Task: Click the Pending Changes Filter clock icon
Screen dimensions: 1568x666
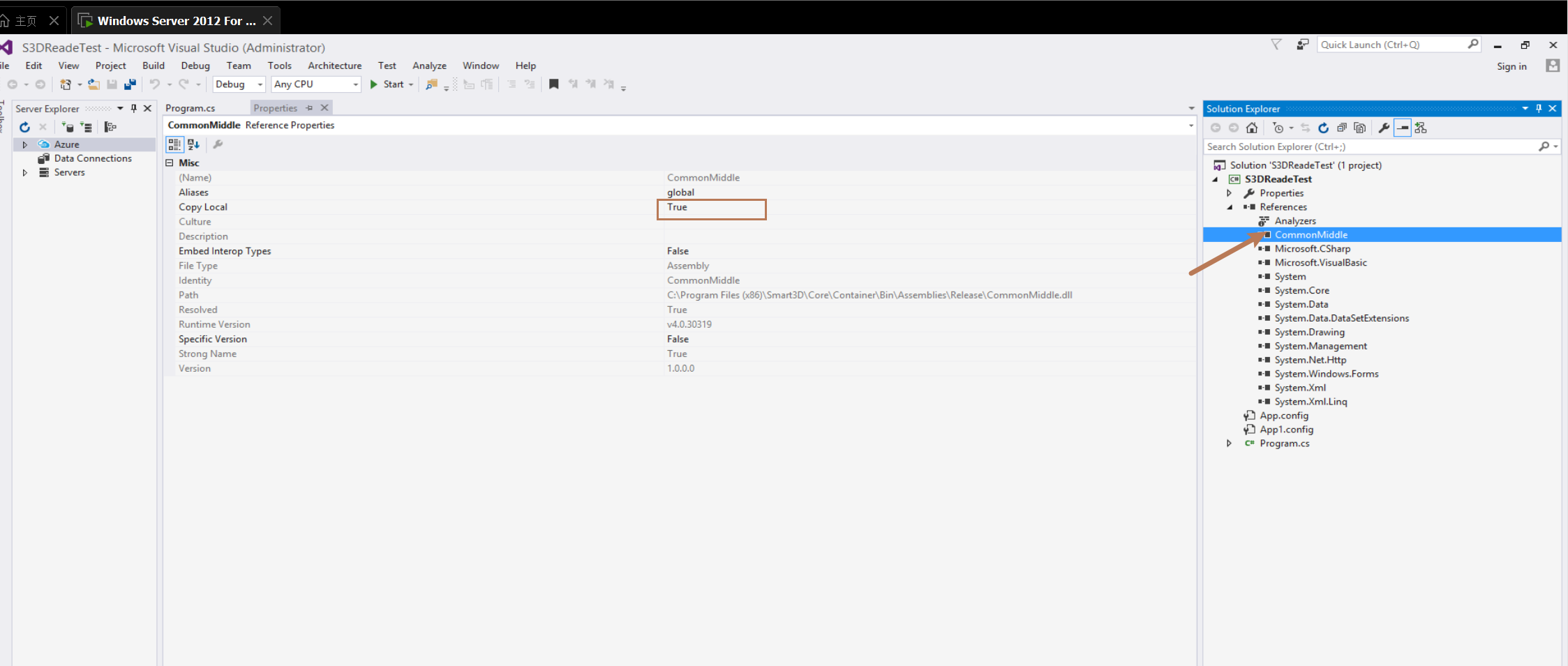Action: pos(1278,128)
